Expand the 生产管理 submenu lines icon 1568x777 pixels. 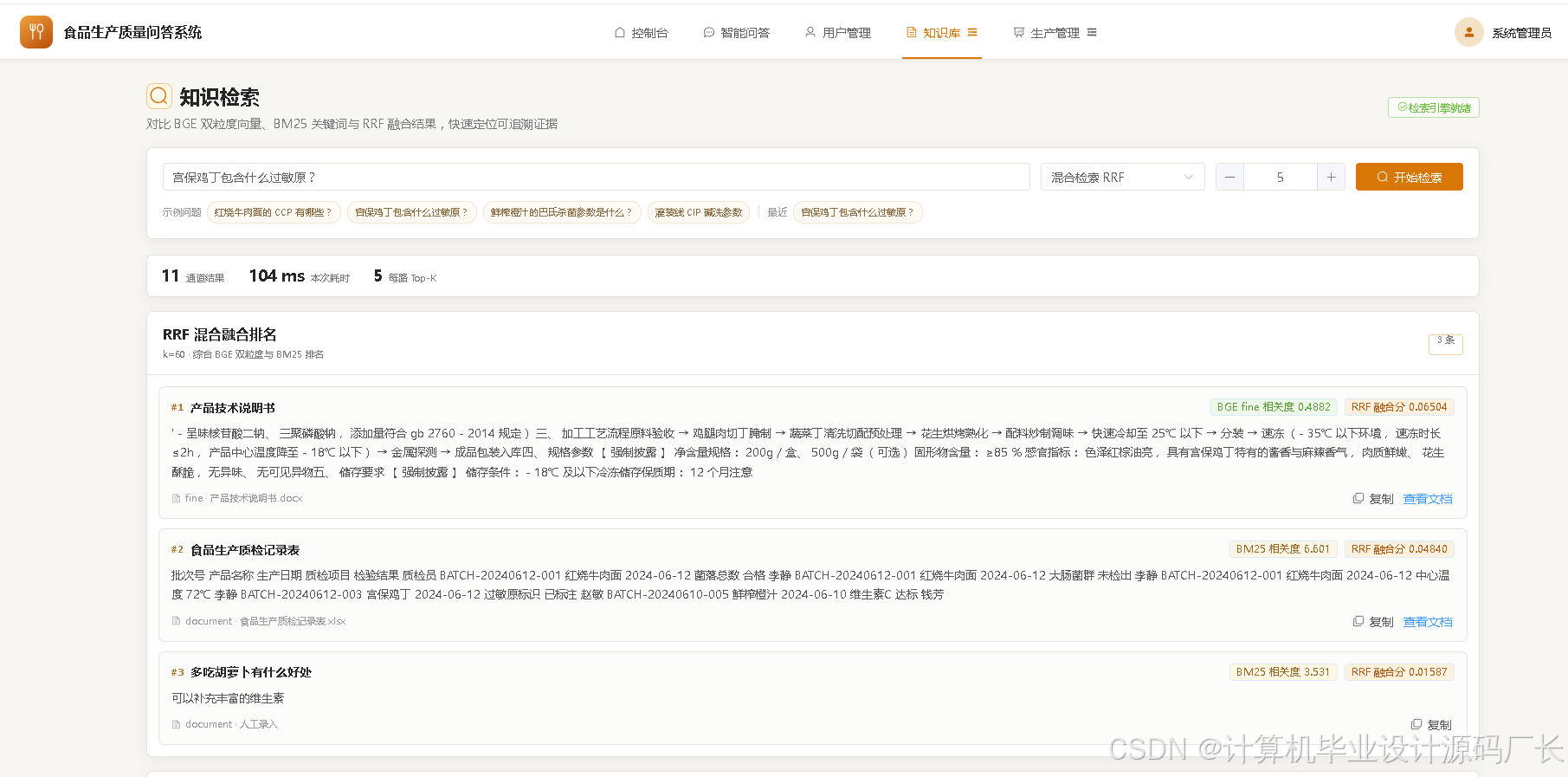(1092, 33)
